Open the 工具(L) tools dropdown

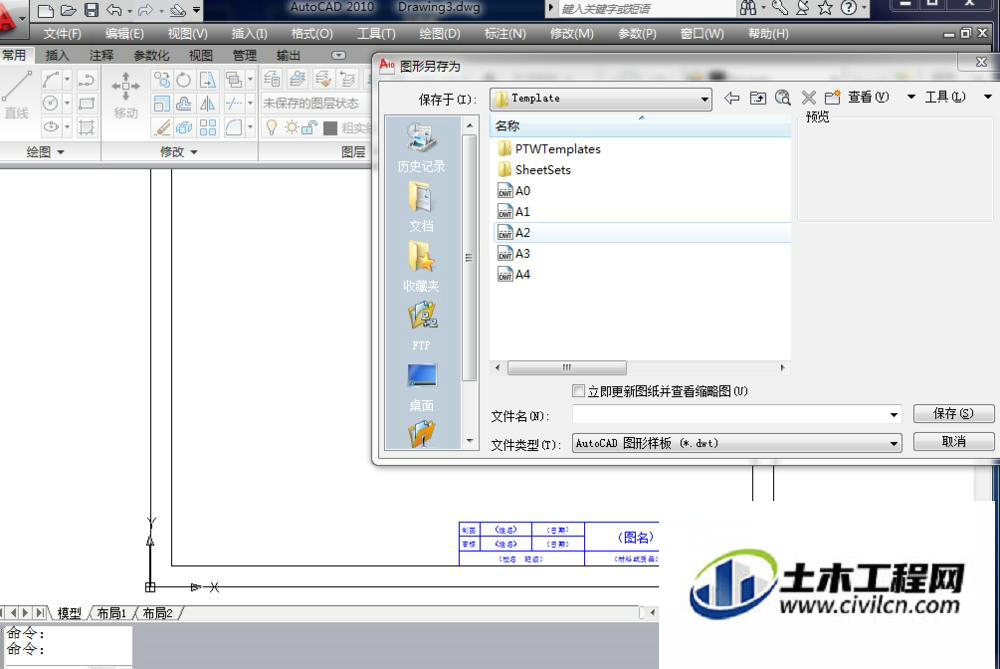click(987, 97)
